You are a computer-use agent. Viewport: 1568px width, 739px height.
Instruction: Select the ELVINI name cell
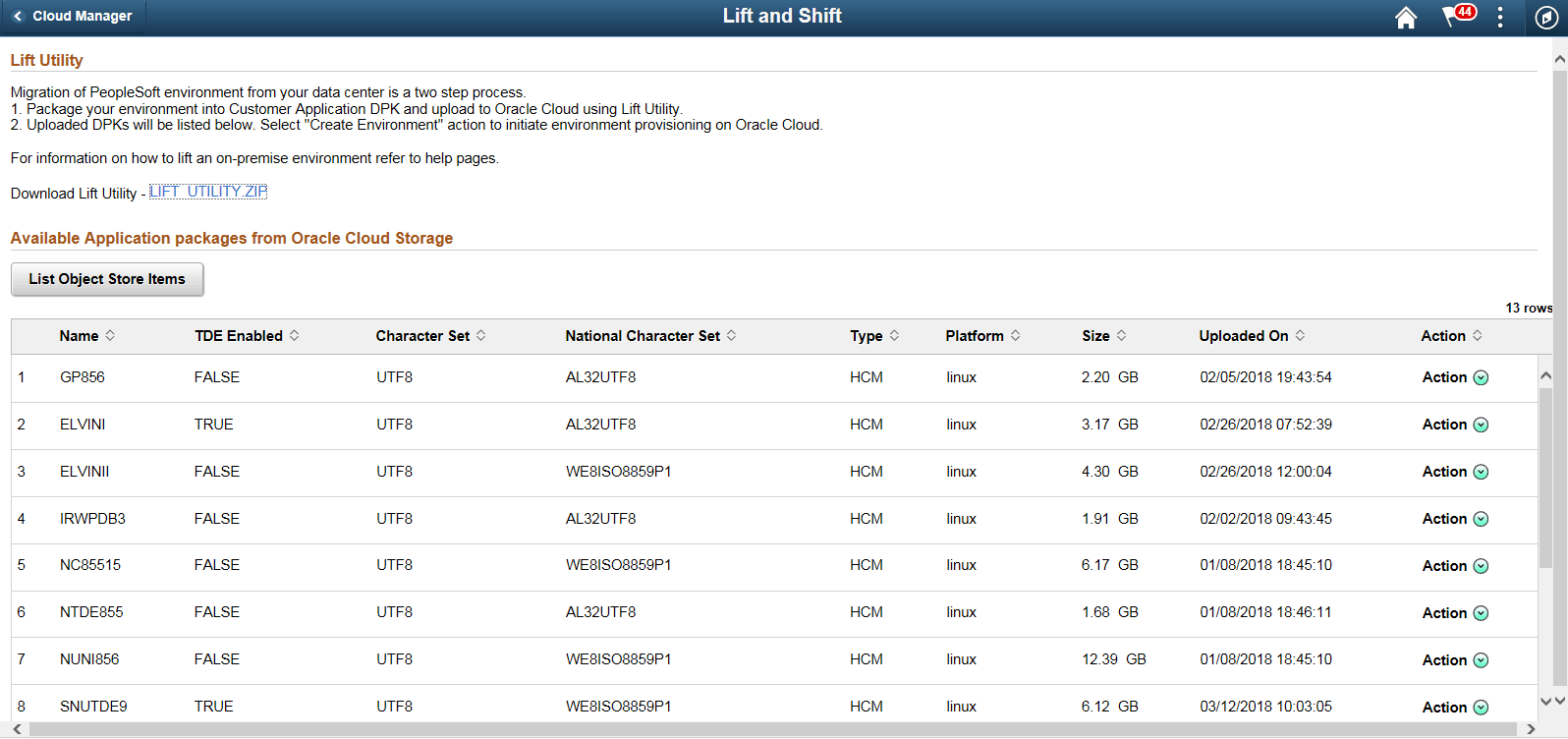pyautogui.click(x=83, y=425)
